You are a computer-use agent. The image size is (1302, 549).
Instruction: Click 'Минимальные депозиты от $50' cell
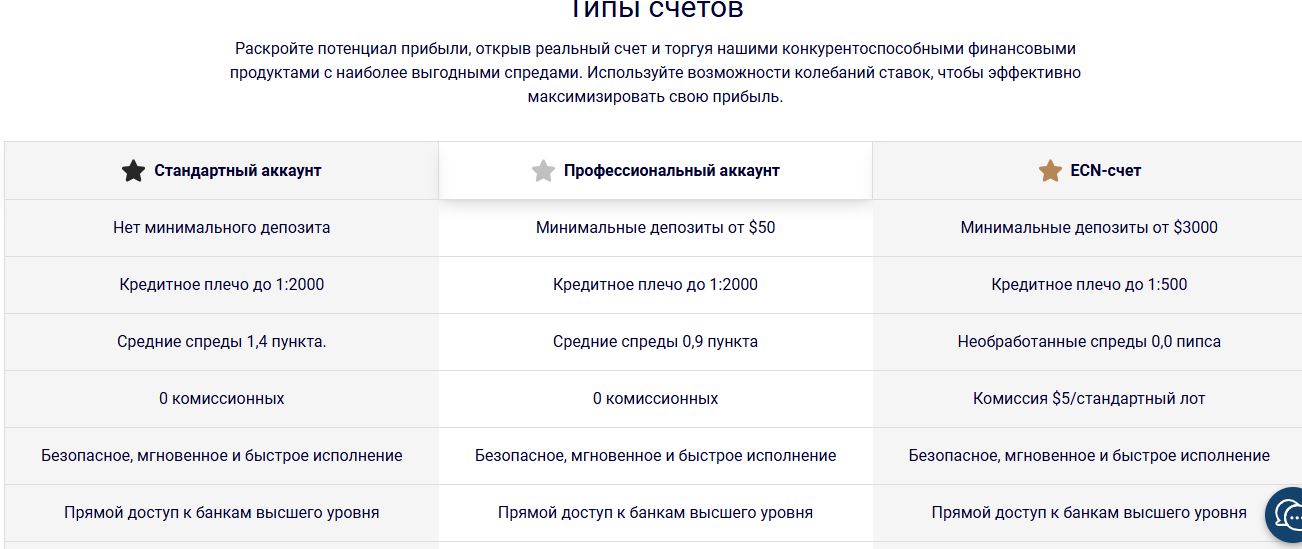655,228
